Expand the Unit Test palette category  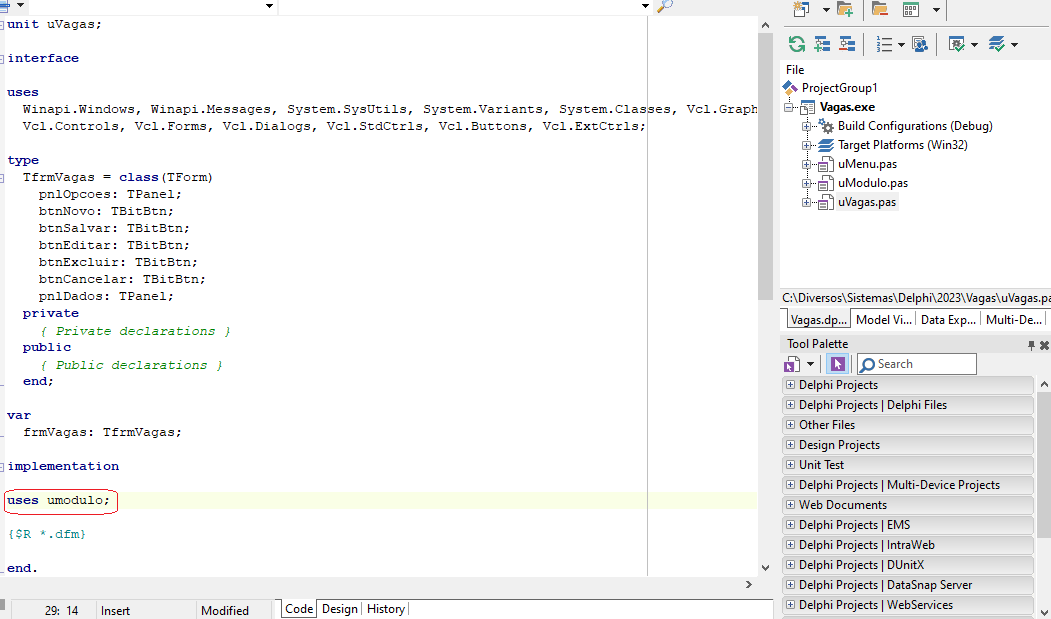[x=790, y=465]
